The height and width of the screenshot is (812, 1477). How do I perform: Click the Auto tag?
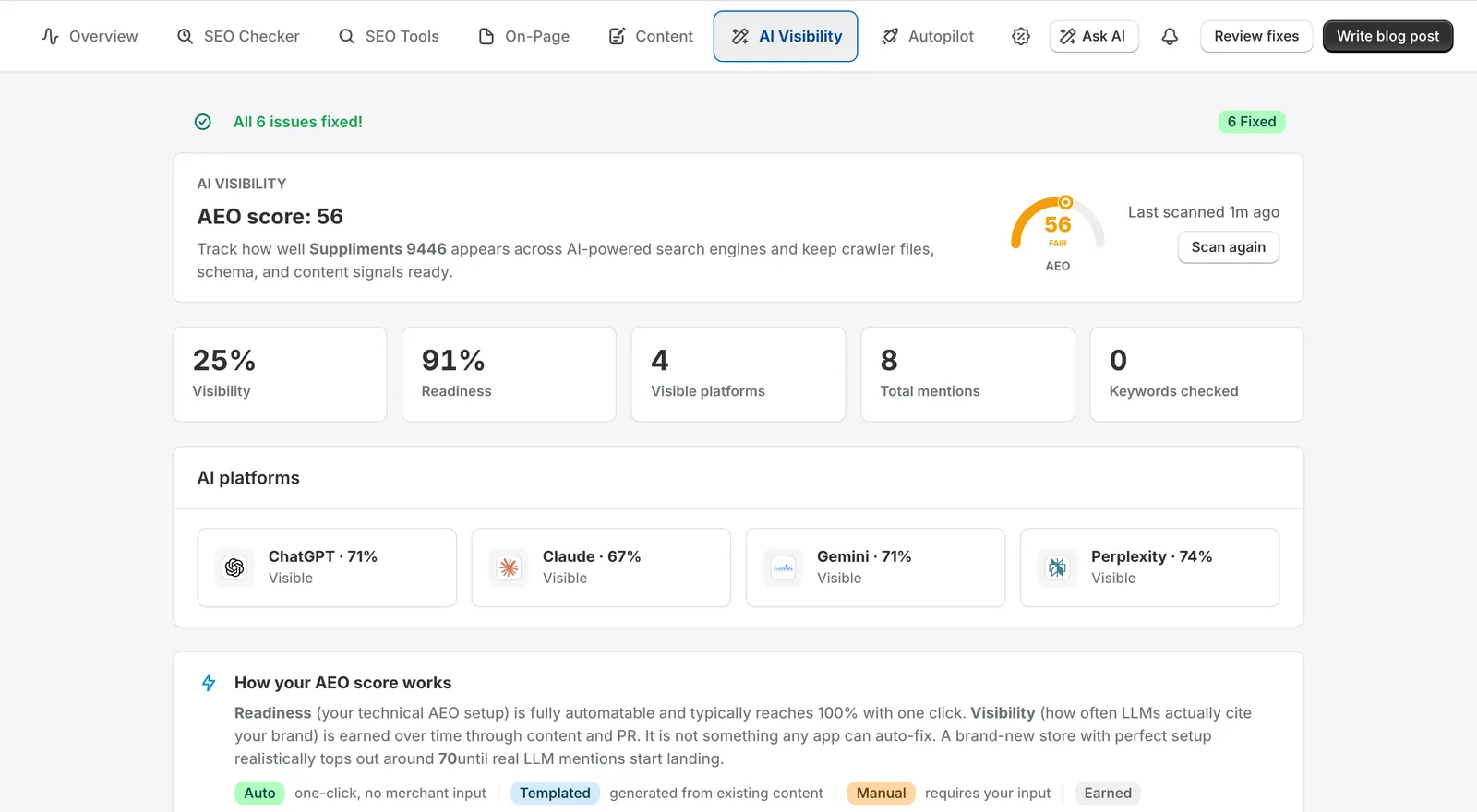(259, 793)
